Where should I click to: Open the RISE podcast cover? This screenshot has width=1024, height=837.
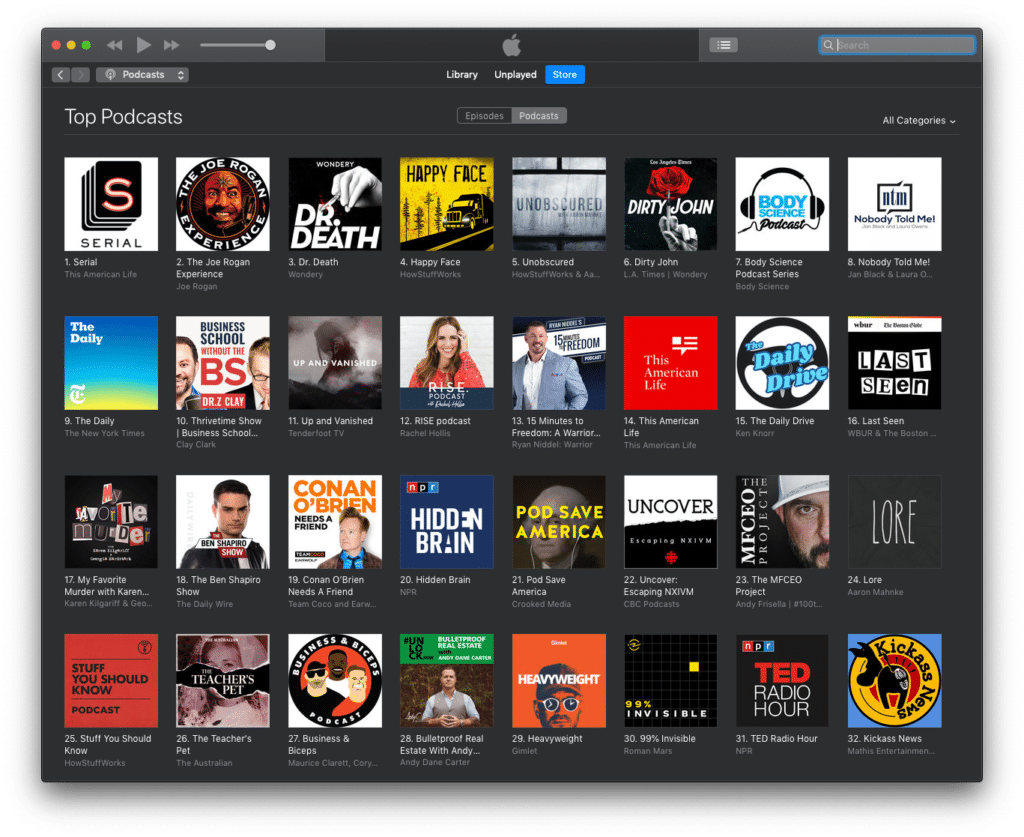click(x=447, y=363)
